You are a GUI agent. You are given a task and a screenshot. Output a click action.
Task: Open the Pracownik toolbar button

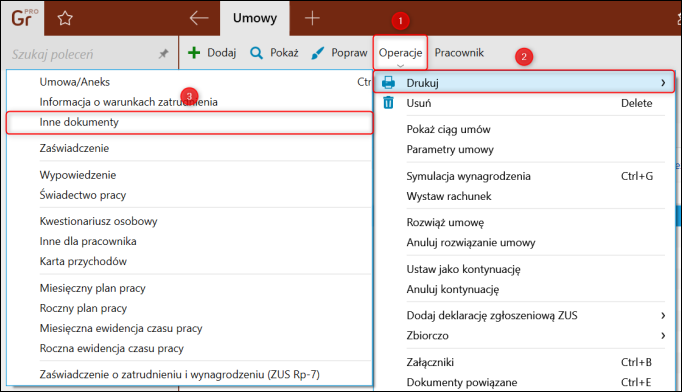[x=459, y=53]
